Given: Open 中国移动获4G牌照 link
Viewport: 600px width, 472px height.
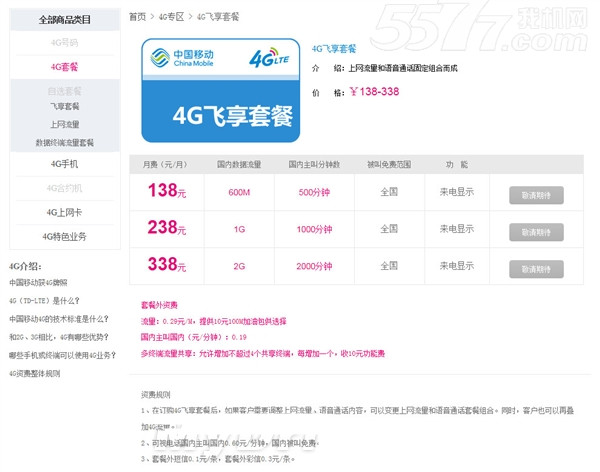Looking at the screenshot, I should click(x=38, y=283).
